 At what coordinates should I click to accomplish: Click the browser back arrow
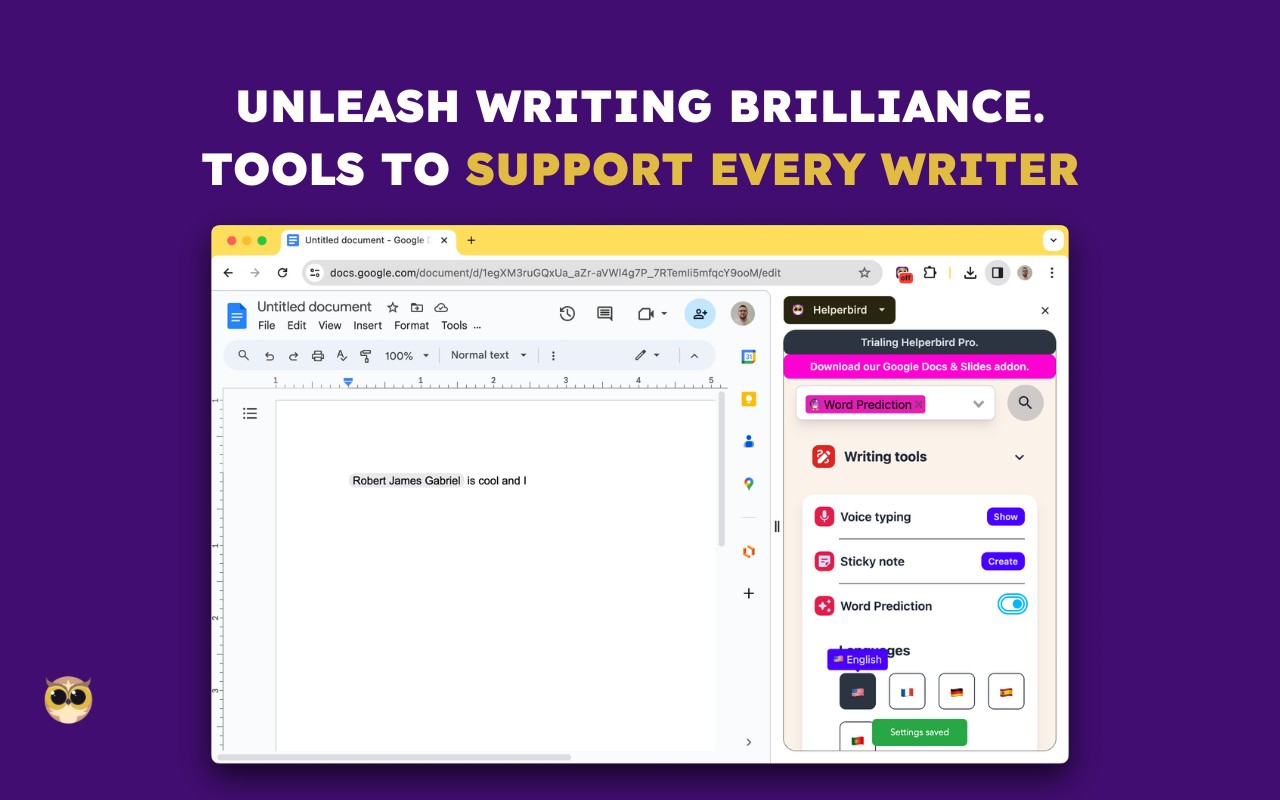click(228, 273)
